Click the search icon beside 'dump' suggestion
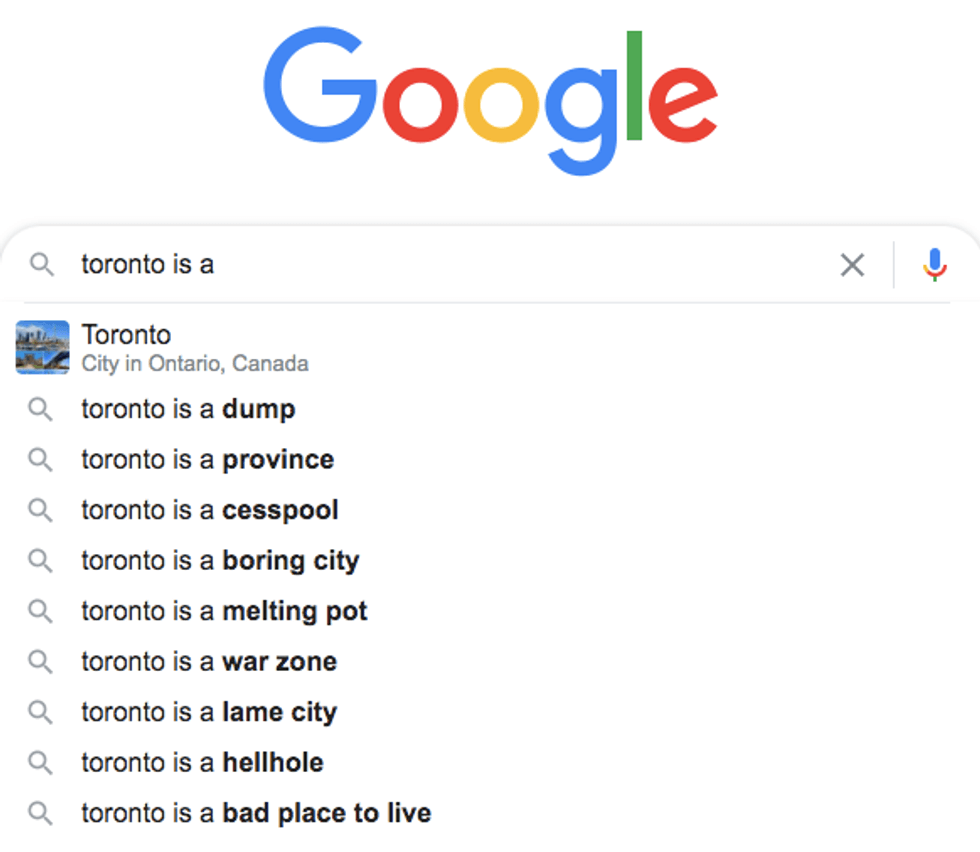Image resolution: width=980 pixels, height=852 pixels. click(x=40, y=409)
